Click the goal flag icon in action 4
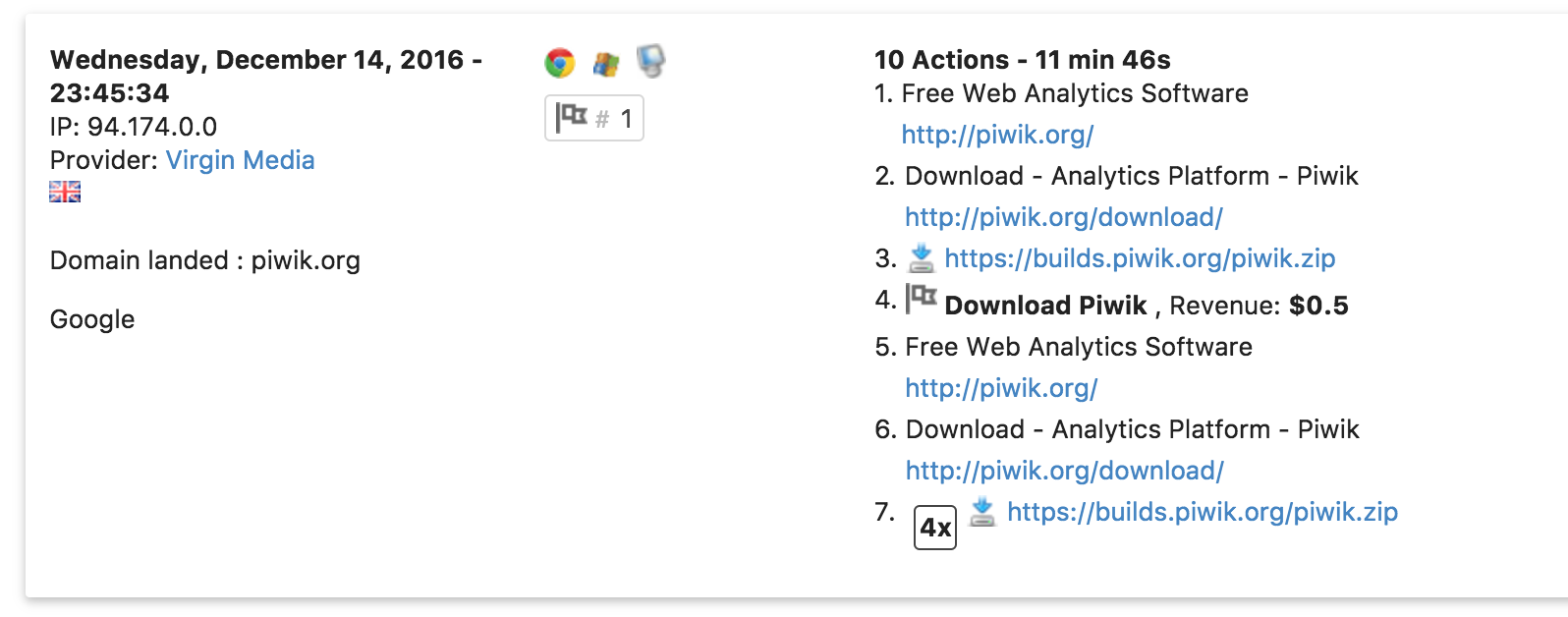 tap(921, 299)
